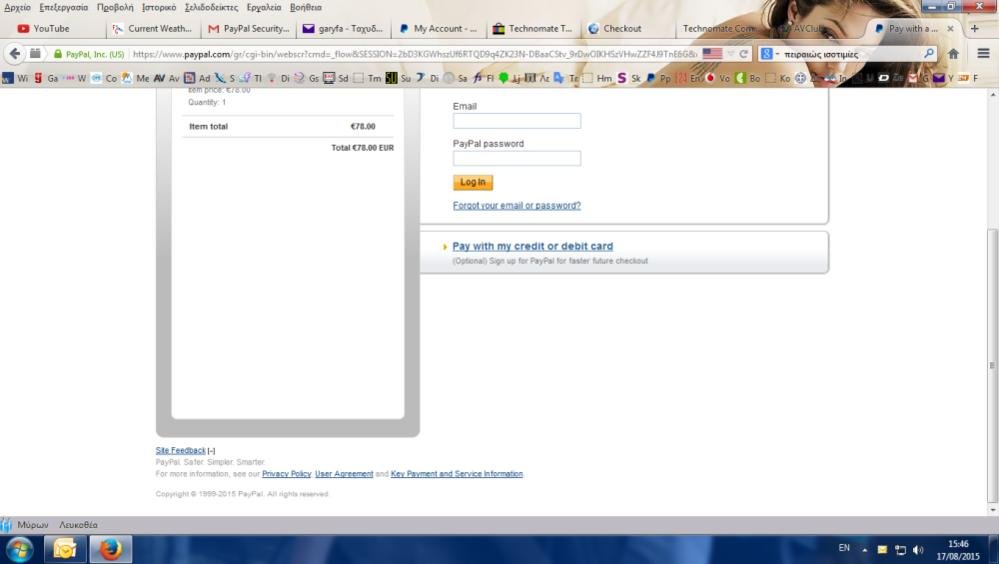Open the Su bookmark
The width and height of the screenshot is (999, 564).
[398, 78]
